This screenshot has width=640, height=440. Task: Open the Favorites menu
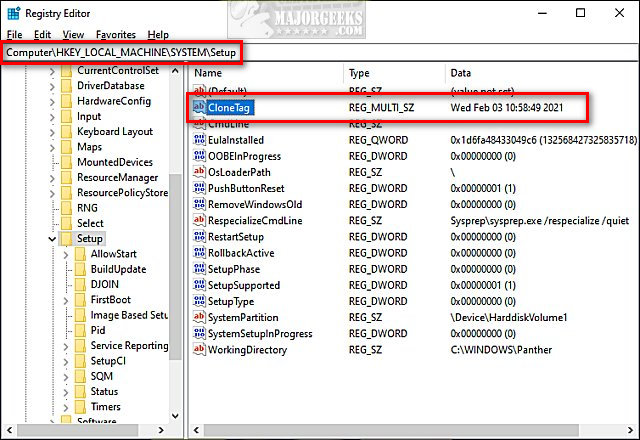(x=116, y=35)
